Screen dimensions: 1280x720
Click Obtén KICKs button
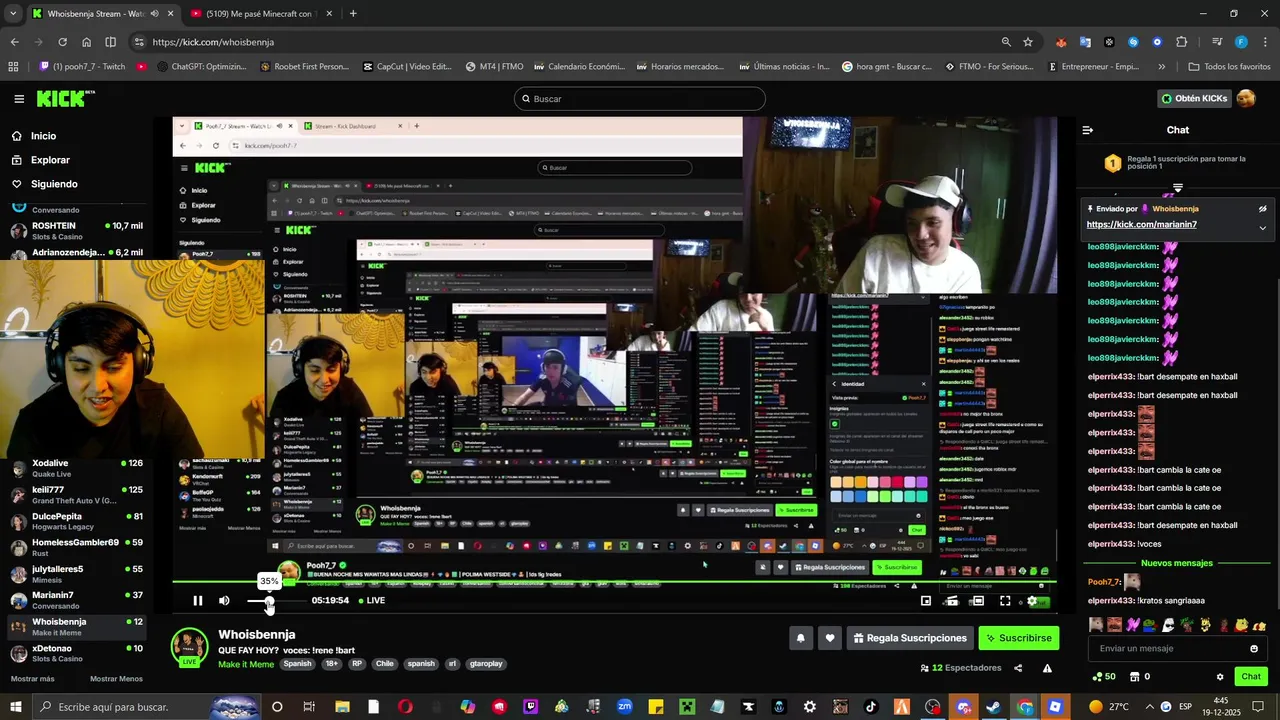tap(1193, 98)
